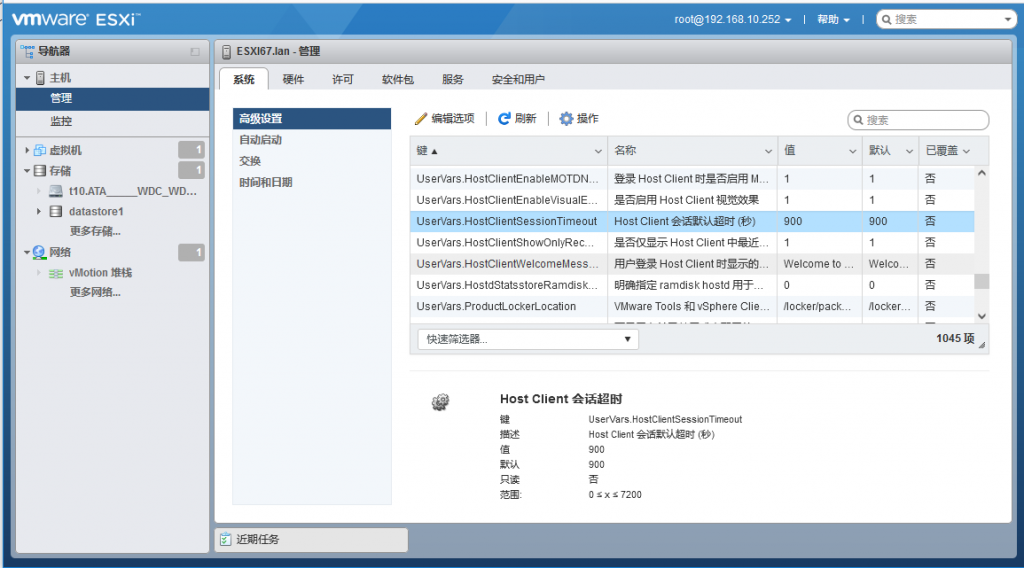Click the settings table scrollbar down arrow
The width and height of the screenshot is (1024, 568).
coord(982,316)
